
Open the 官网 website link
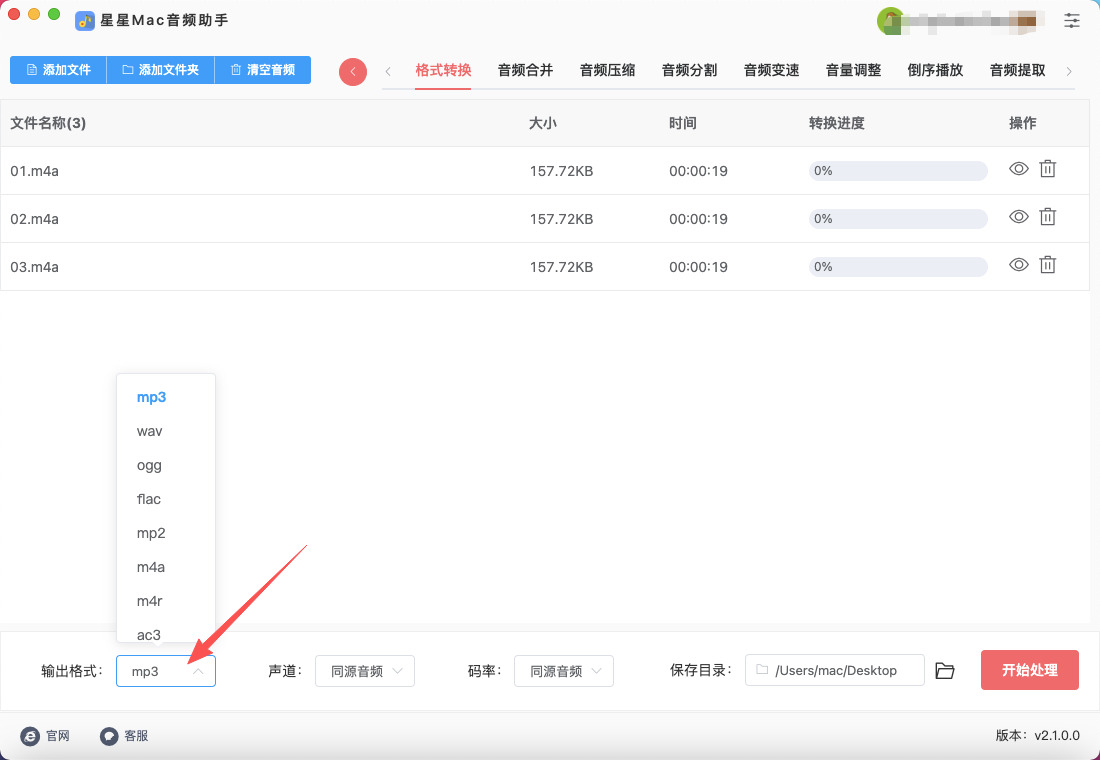45,735
